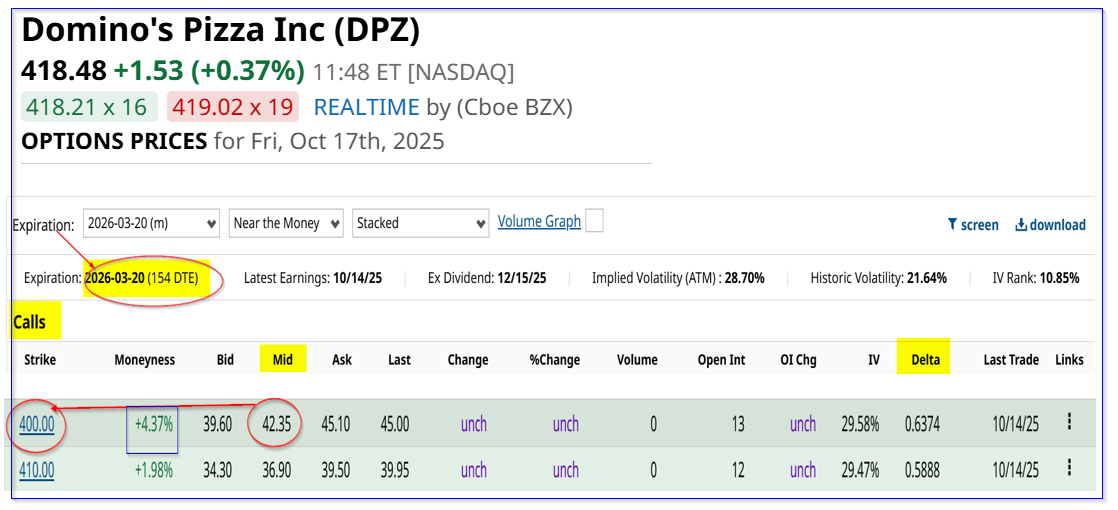Sort by the IV column header

873,360
